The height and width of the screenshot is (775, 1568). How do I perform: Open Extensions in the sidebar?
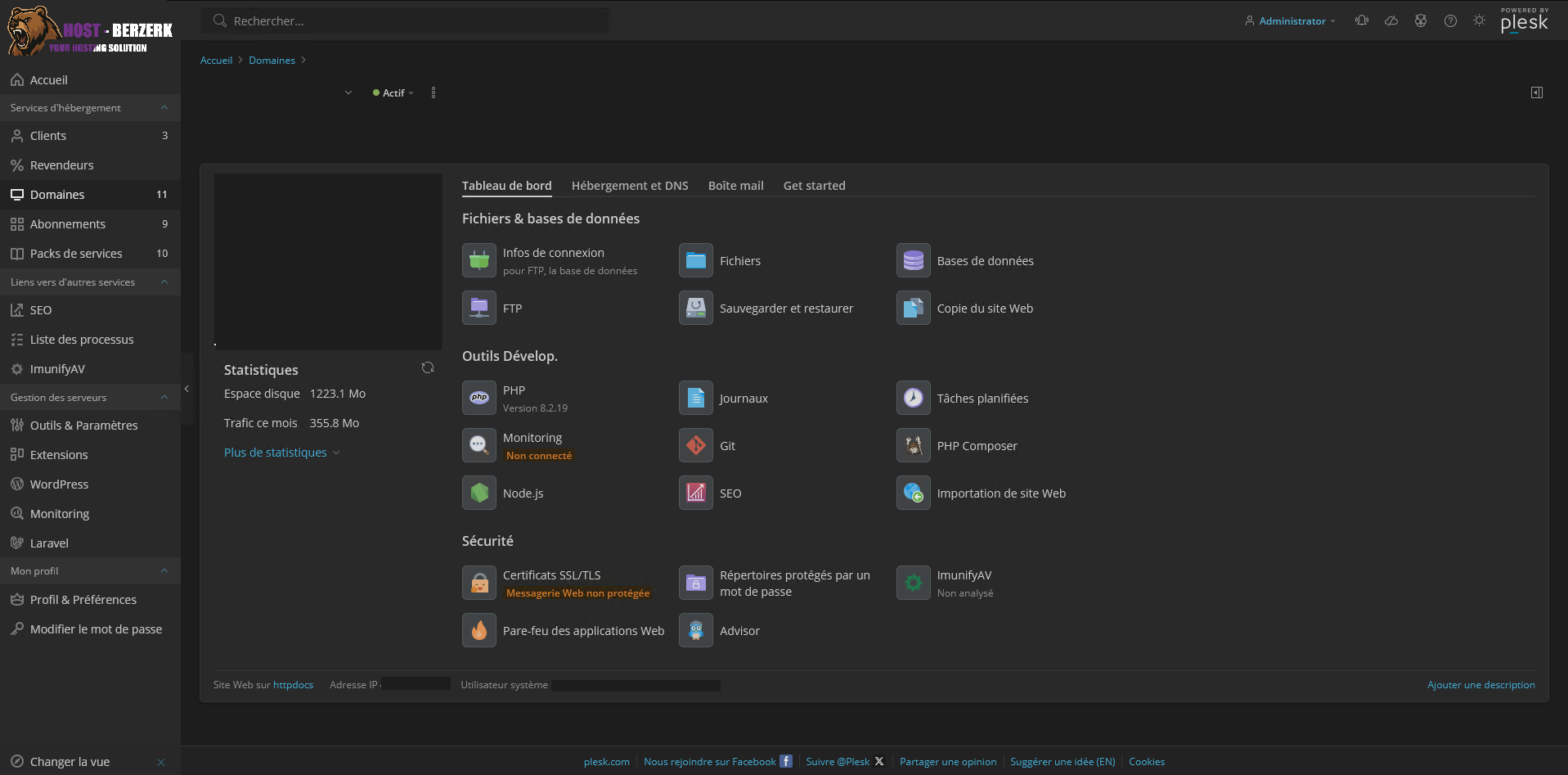coord(90,455)
